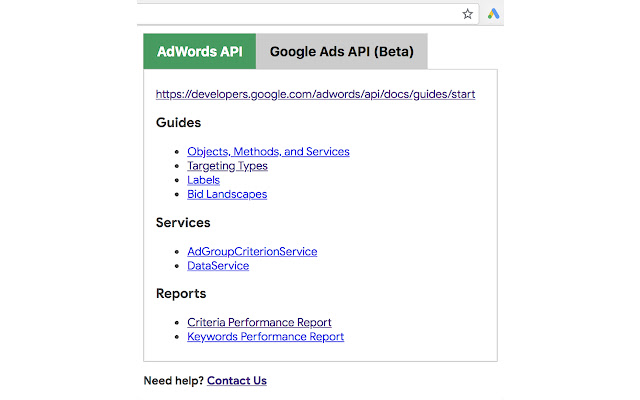
Task: Open the Targeting Types guide
Action: (227, 166)
